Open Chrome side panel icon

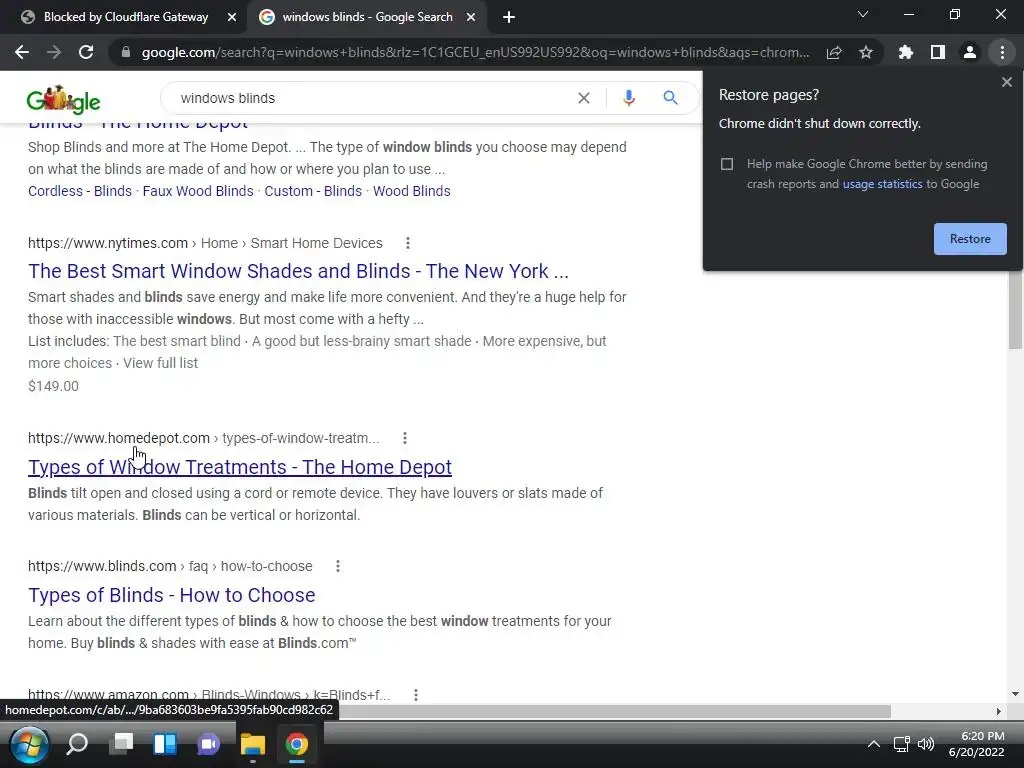pos(938,52)
